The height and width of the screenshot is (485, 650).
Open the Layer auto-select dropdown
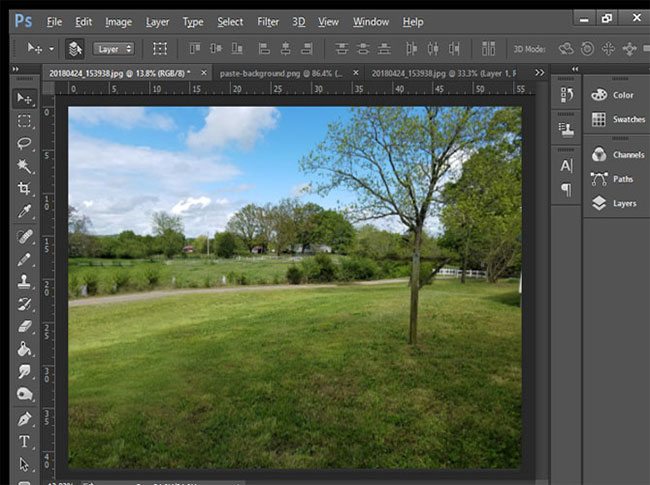click(x=113, y=48)
